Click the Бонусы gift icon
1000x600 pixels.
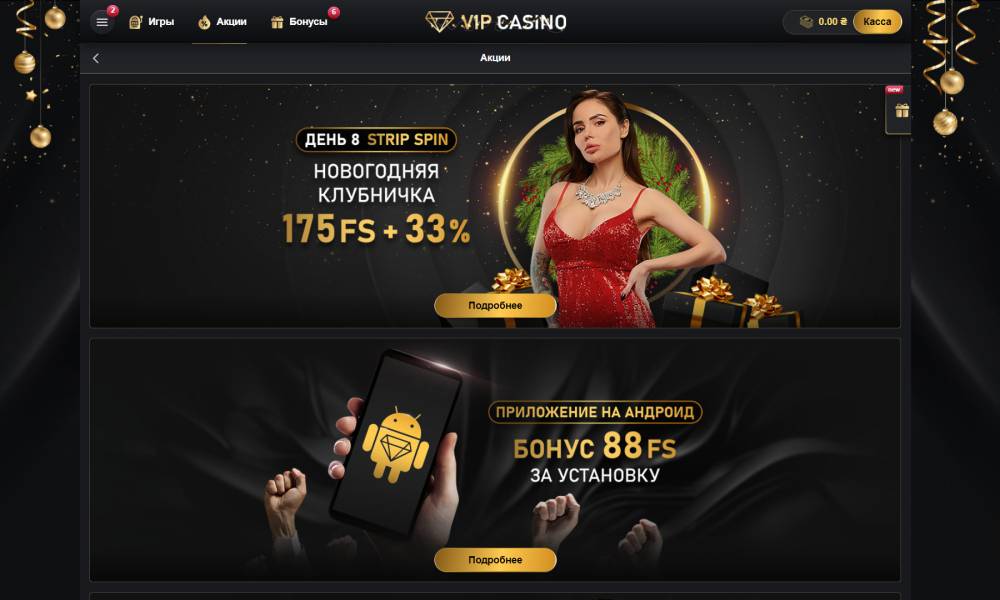click(x=277, y=22)
